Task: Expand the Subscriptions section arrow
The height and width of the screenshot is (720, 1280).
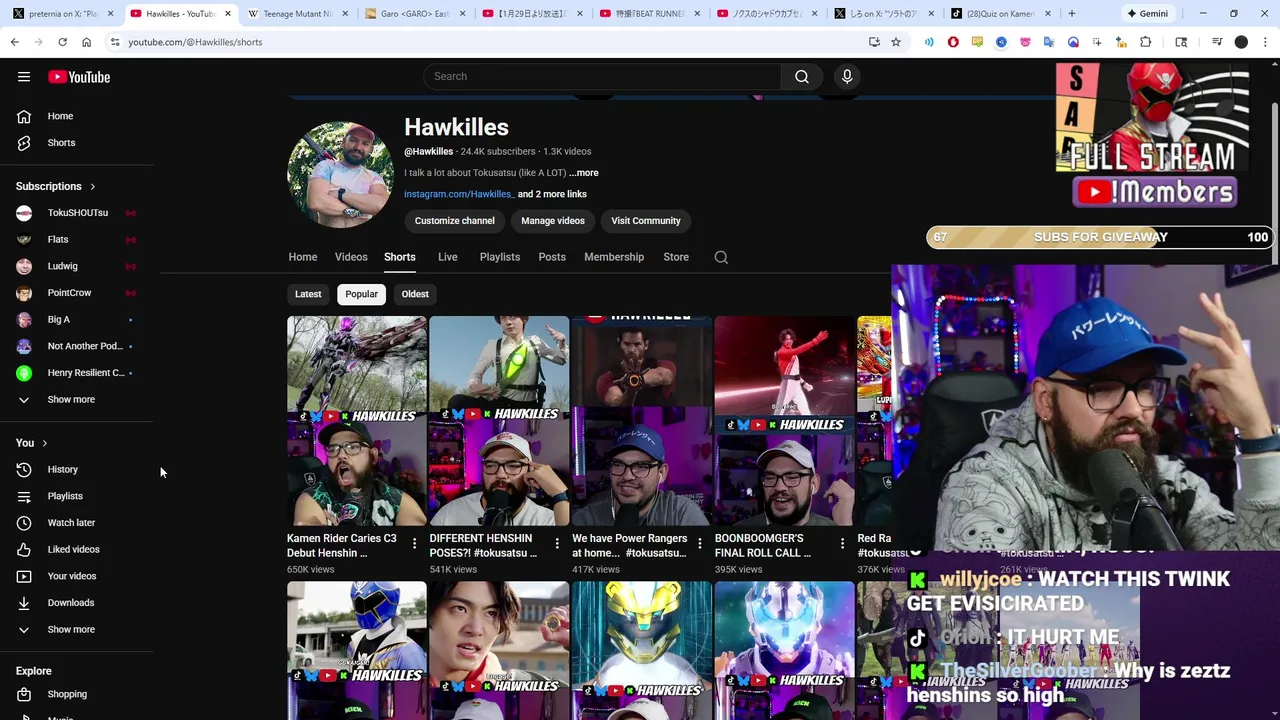Action: [x=92, y=186]
